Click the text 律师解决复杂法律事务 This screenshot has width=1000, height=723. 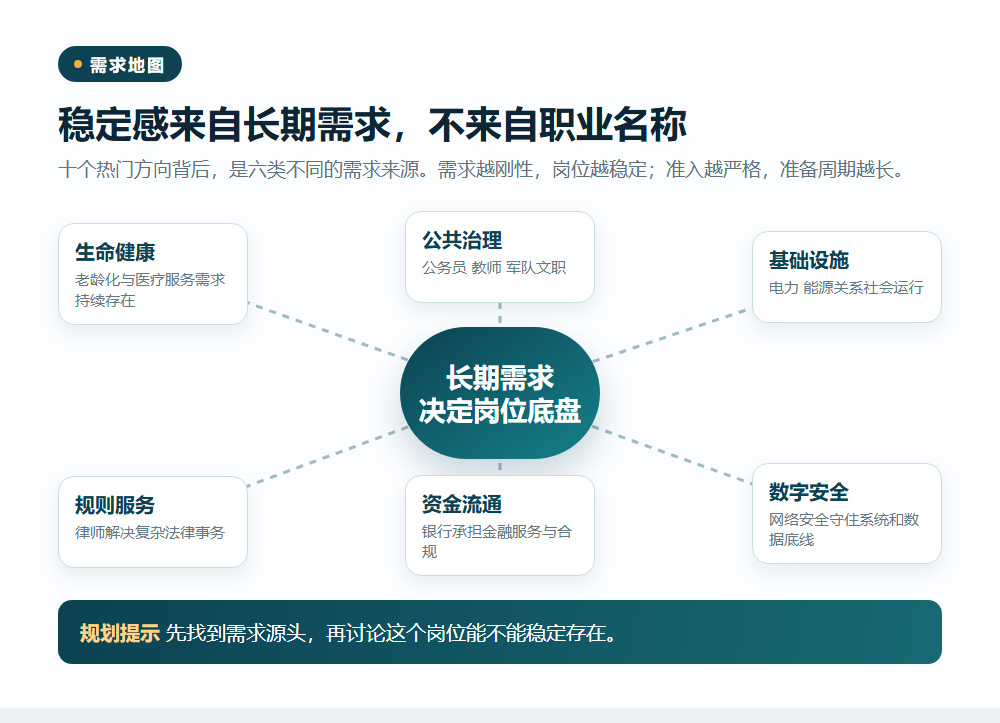pos(150,532)
